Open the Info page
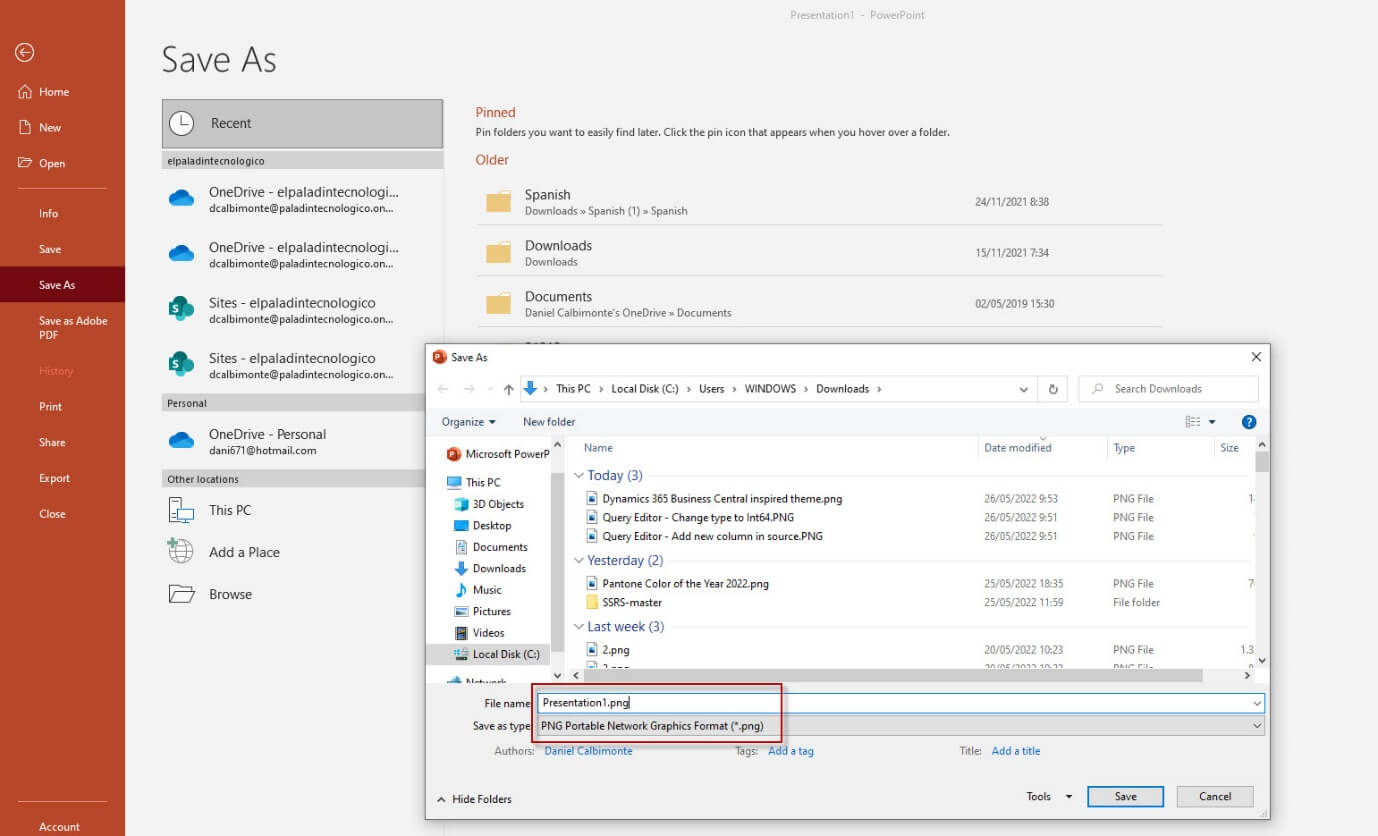The height and width of the screenshot is (836, 1378). (x=48, y=214)
